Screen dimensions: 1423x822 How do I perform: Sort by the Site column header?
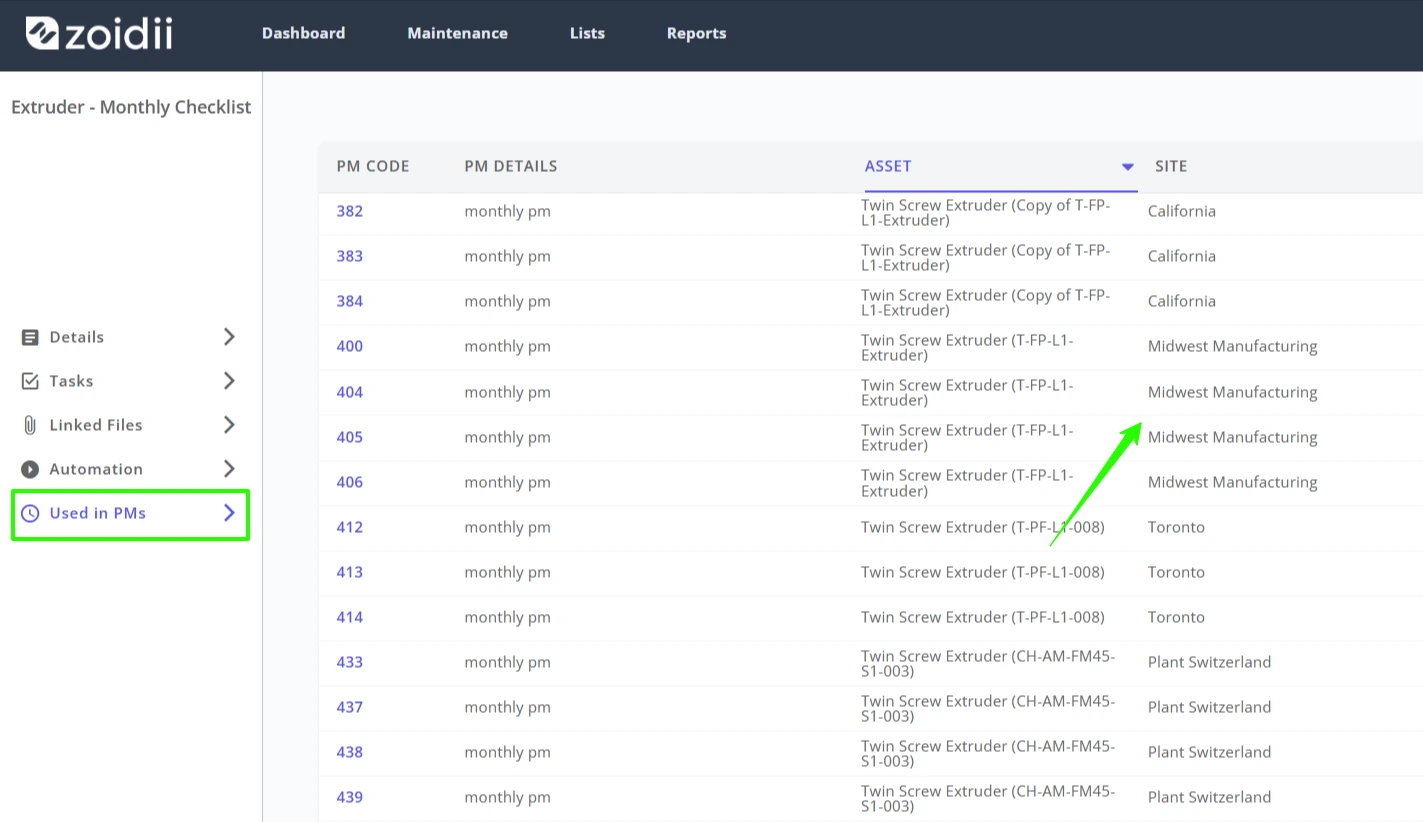(1171, 166)
